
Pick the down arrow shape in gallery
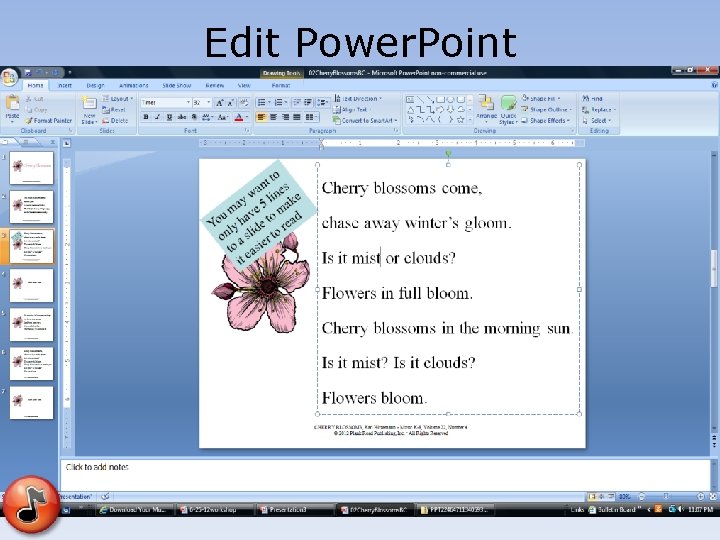coord(450,110)
